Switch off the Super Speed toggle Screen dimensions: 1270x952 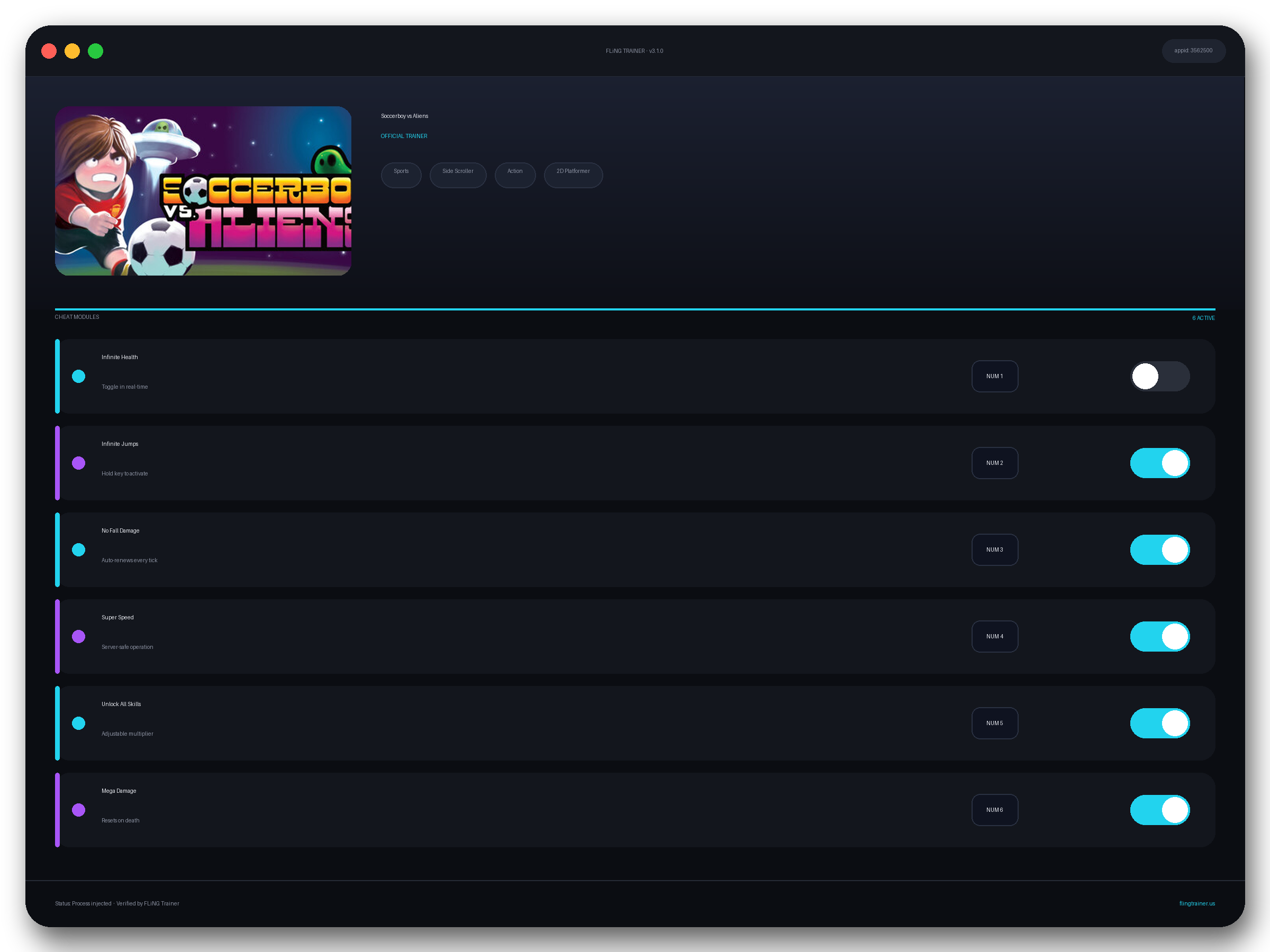(x=1160, y=636)
